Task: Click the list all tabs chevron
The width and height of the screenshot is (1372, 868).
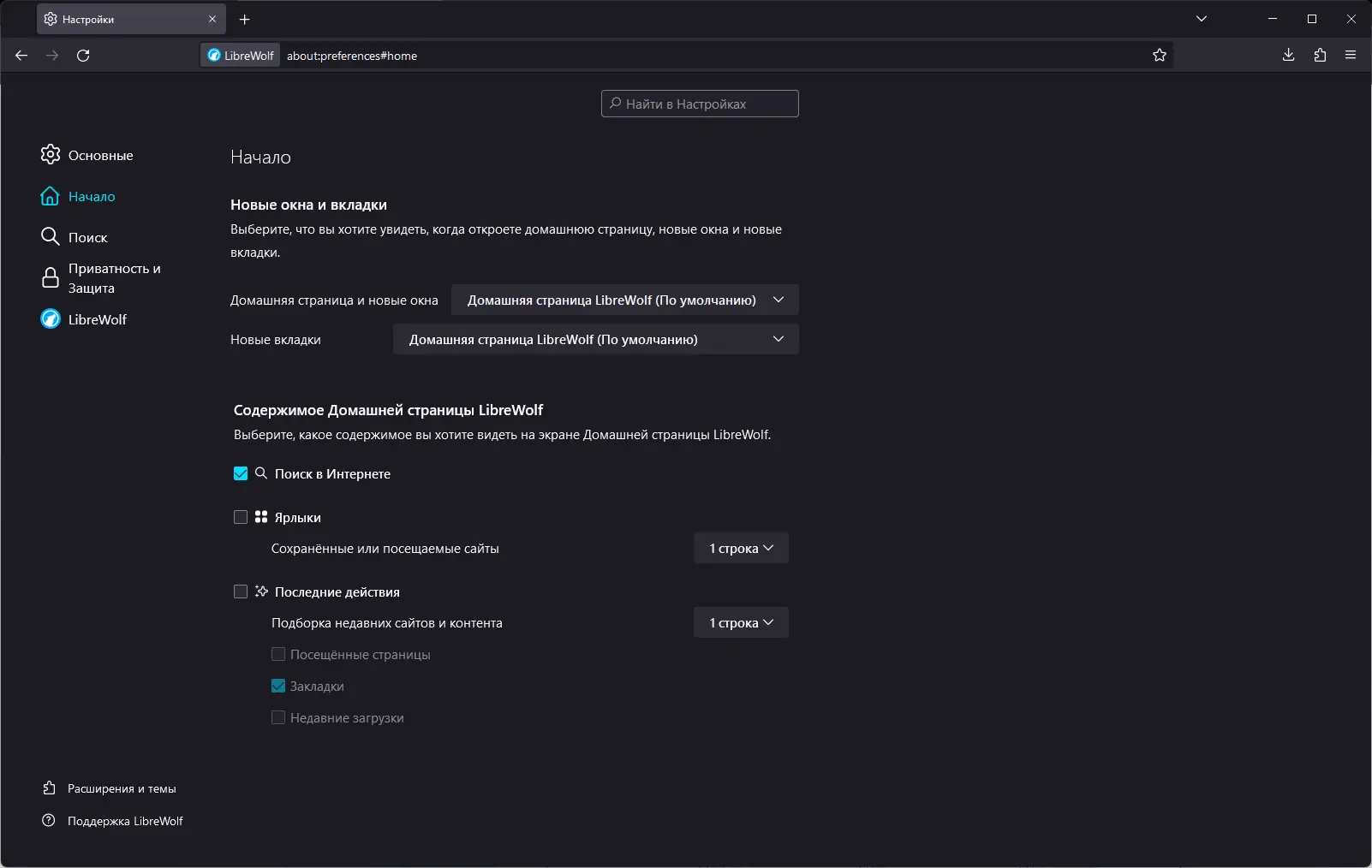Action: click(x=1202, y=19)
